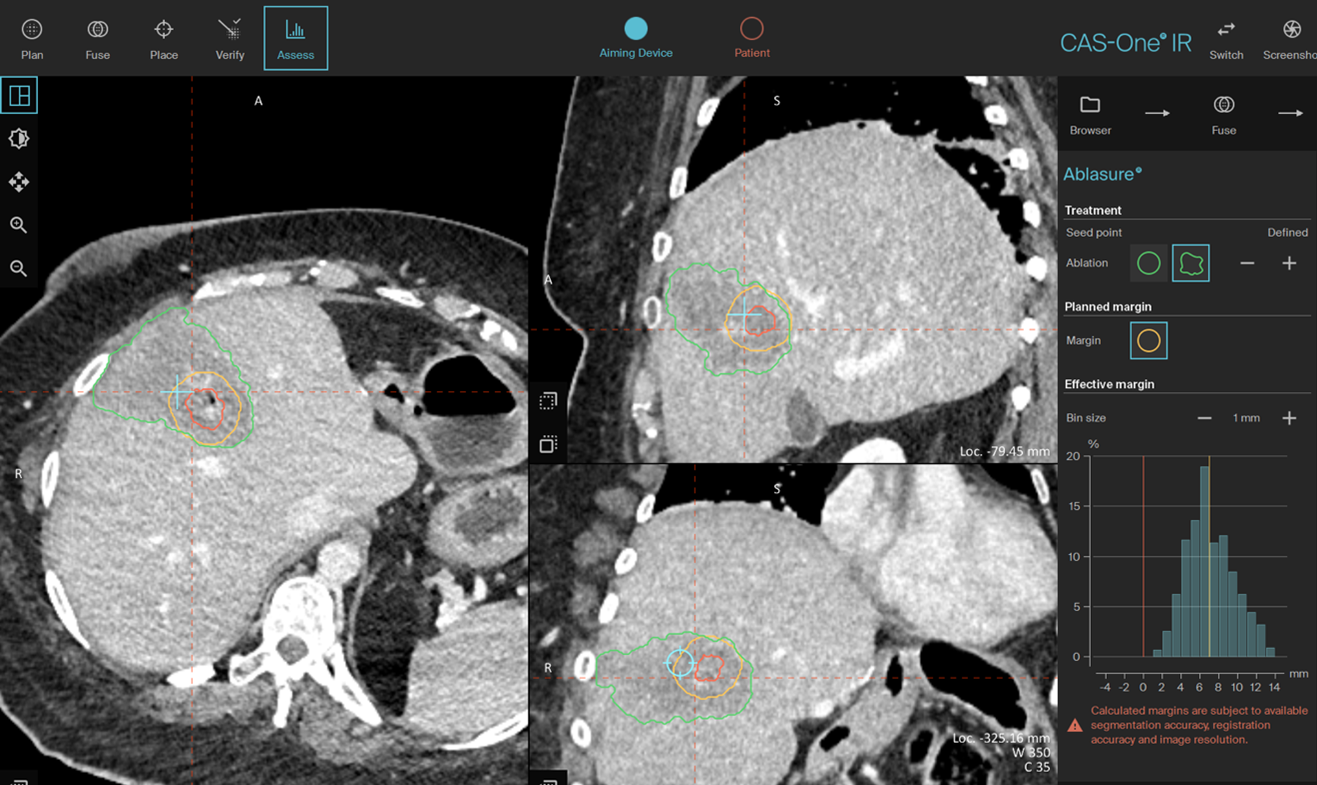Select the circular ablation shape
The height and width of the screenshot is (785, 1317).
[1147, 263]
